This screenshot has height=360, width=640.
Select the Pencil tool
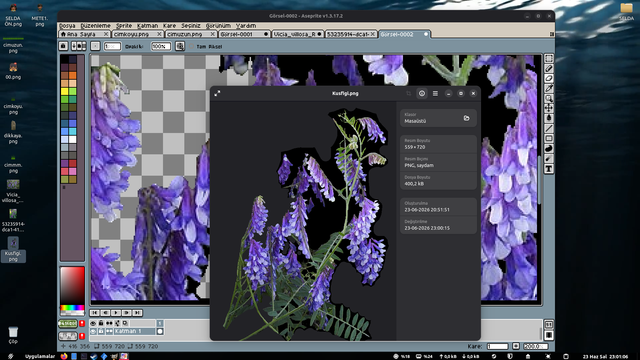click(549, 69)
